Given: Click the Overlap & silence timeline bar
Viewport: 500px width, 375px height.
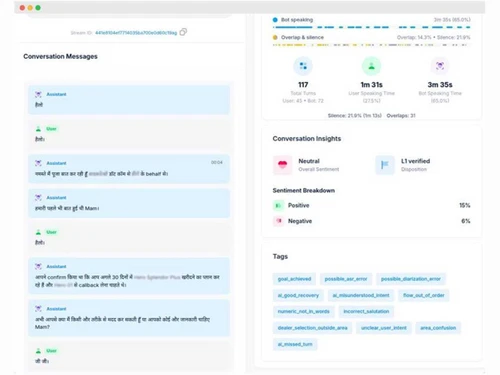Looking at the screenshot, I should (x=371, y=45).
